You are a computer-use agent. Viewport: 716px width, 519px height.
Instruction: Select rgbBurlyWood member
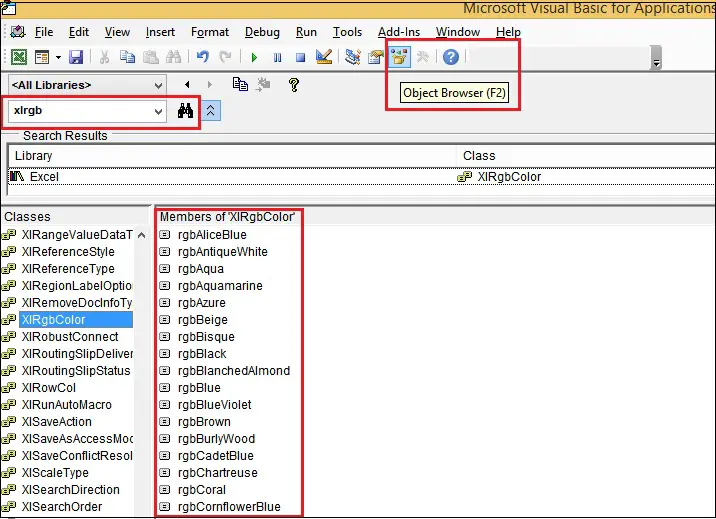tap(216, 439)
